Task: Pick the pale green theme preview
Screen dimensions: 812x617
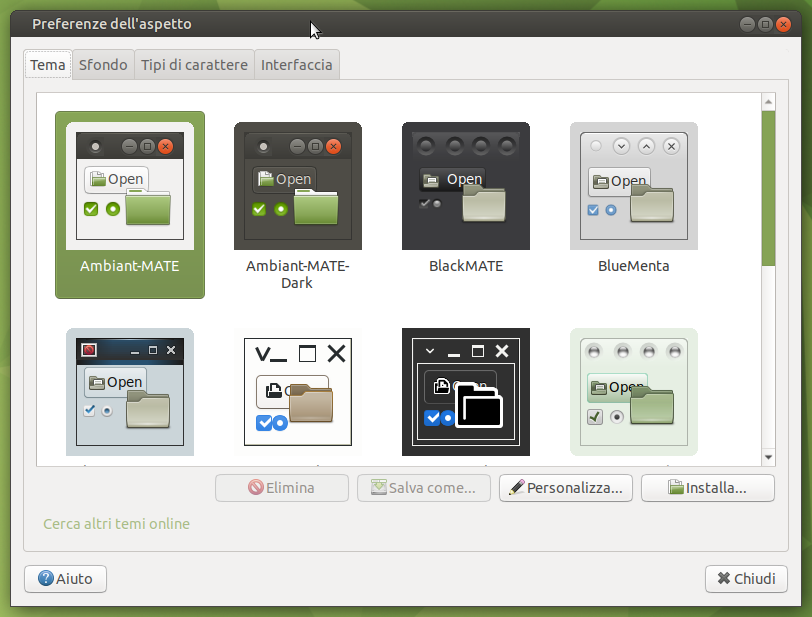Action: coord(633,392)
